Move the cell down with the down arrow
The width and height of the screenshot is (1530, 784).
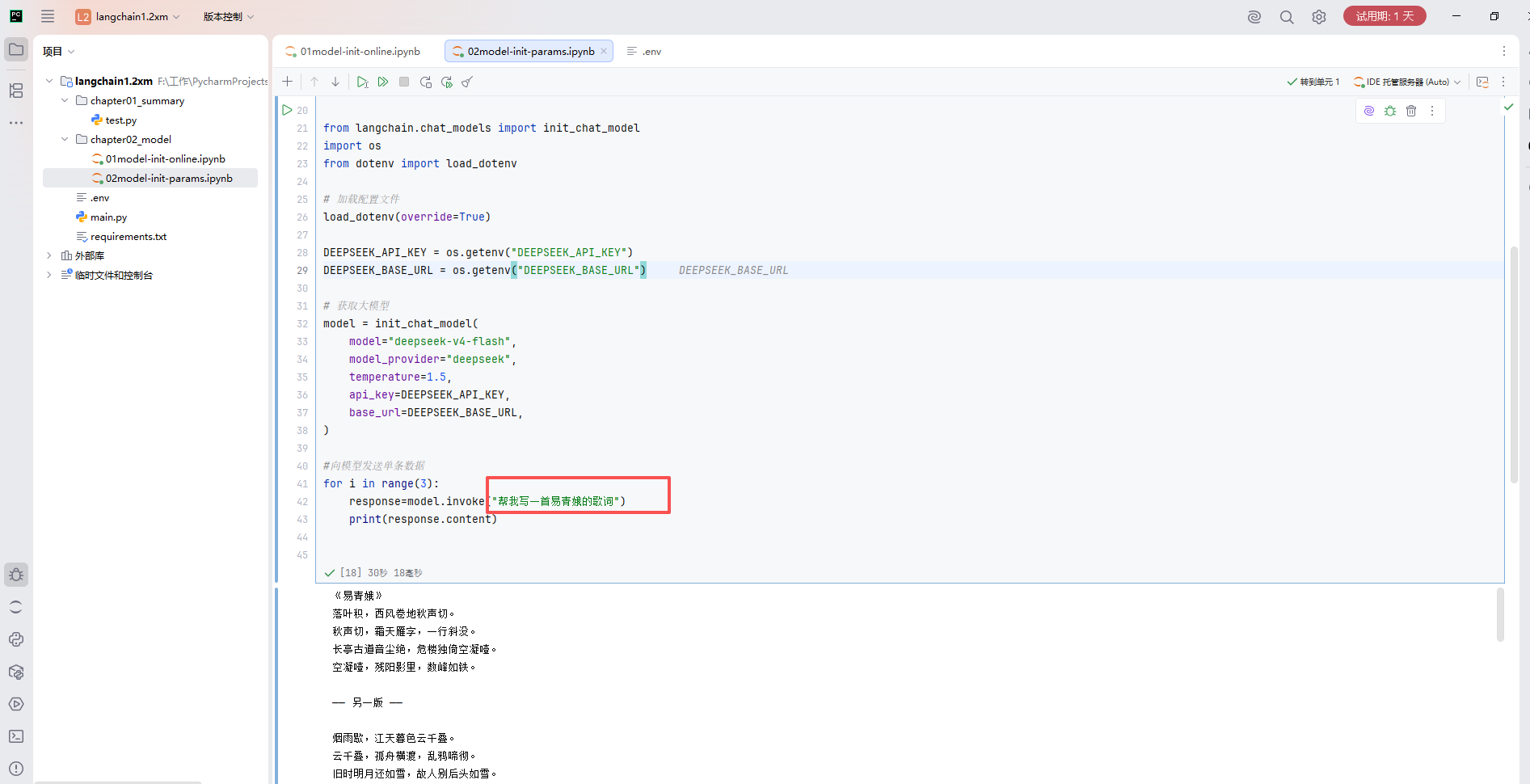coord(335,82)
